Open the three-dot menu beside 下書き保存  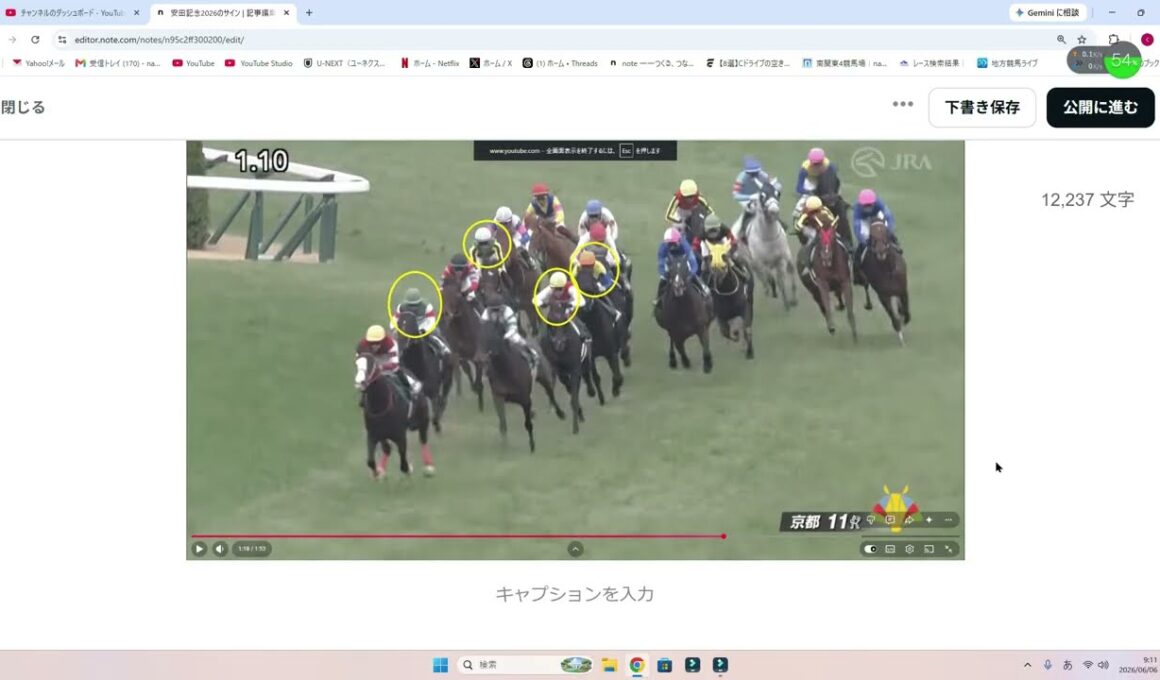coord(903,104)
